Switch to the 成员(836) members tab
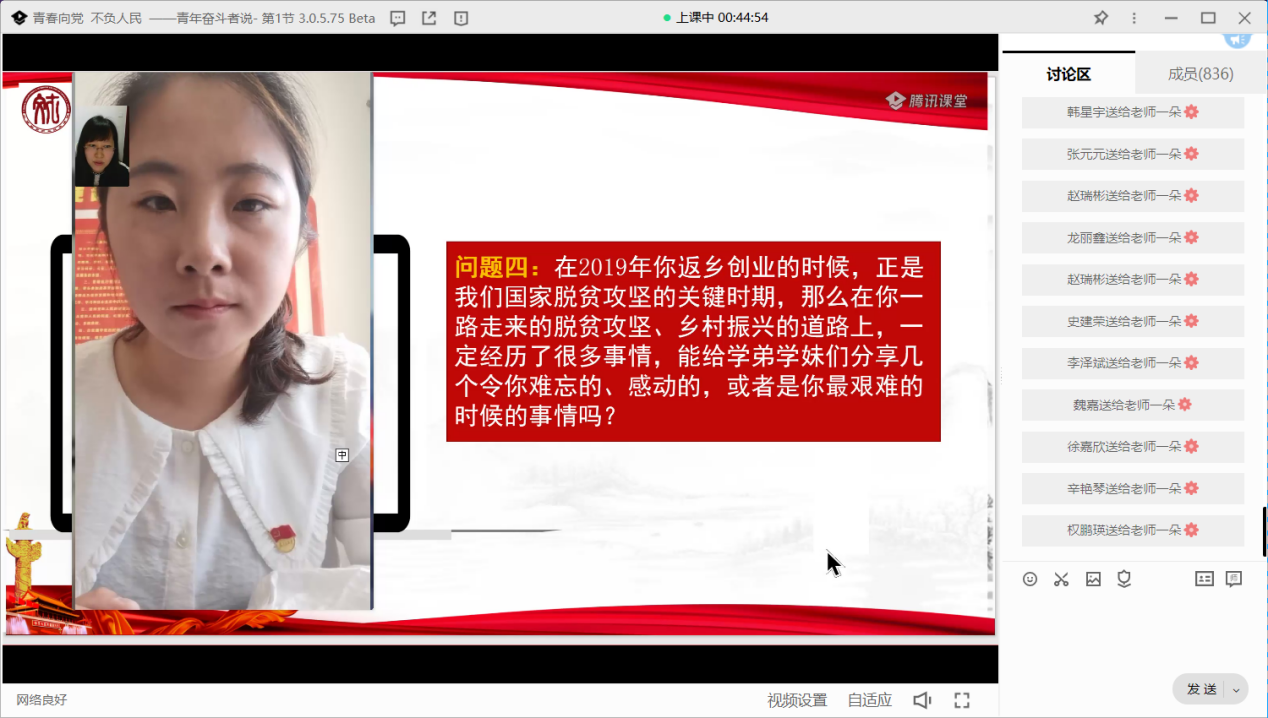 1200,74
